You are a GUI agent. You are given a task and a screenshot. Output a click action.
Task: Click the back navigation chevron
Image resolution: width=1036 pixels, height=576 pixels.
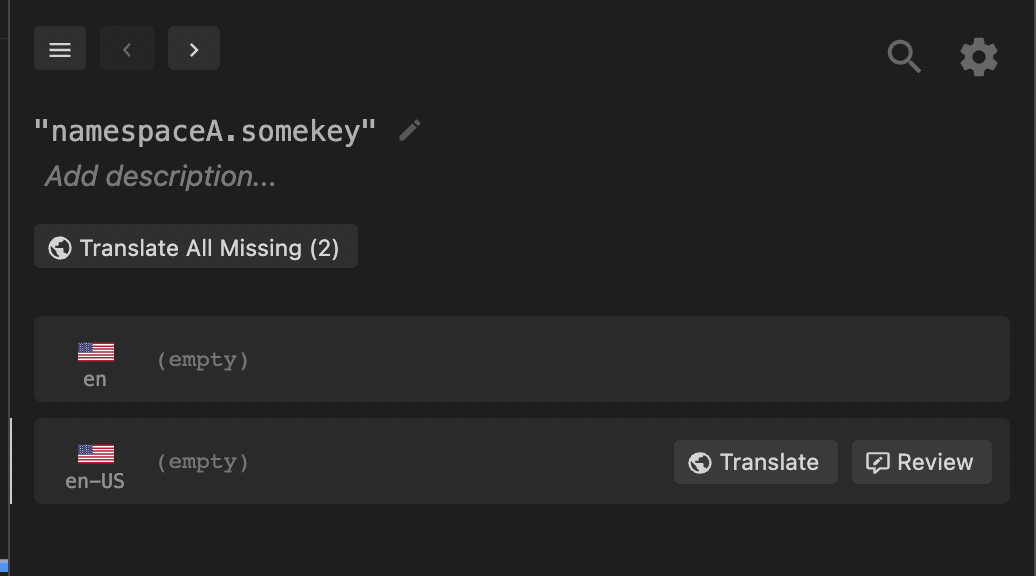click(x=126, y=48)
